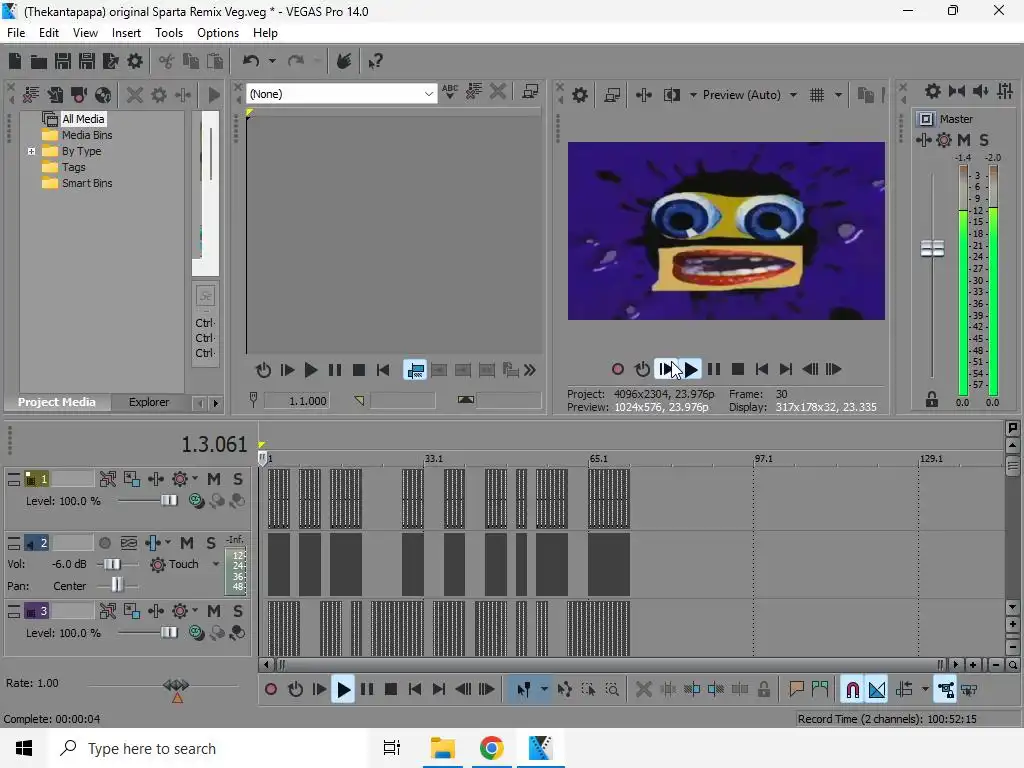Click the Insert Region icon
The width and height of the screenshot is (1024, 768).
(x=820, y=689)
